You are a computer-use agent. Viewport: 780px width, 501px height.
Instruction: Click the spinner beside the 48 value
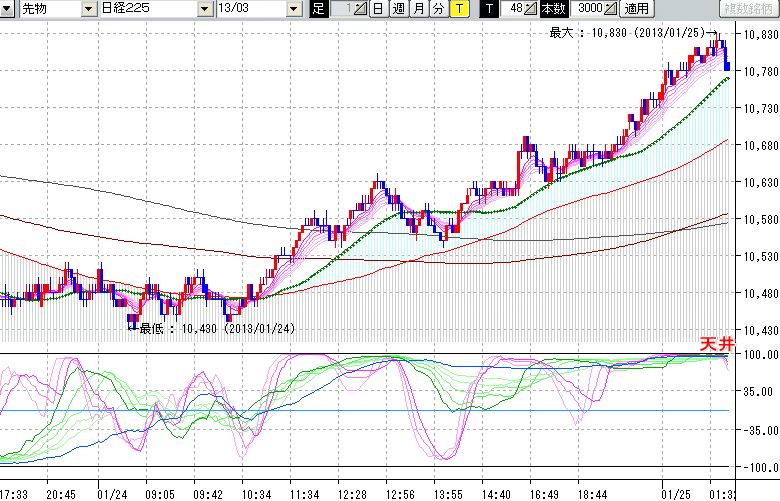pos(532,9)
